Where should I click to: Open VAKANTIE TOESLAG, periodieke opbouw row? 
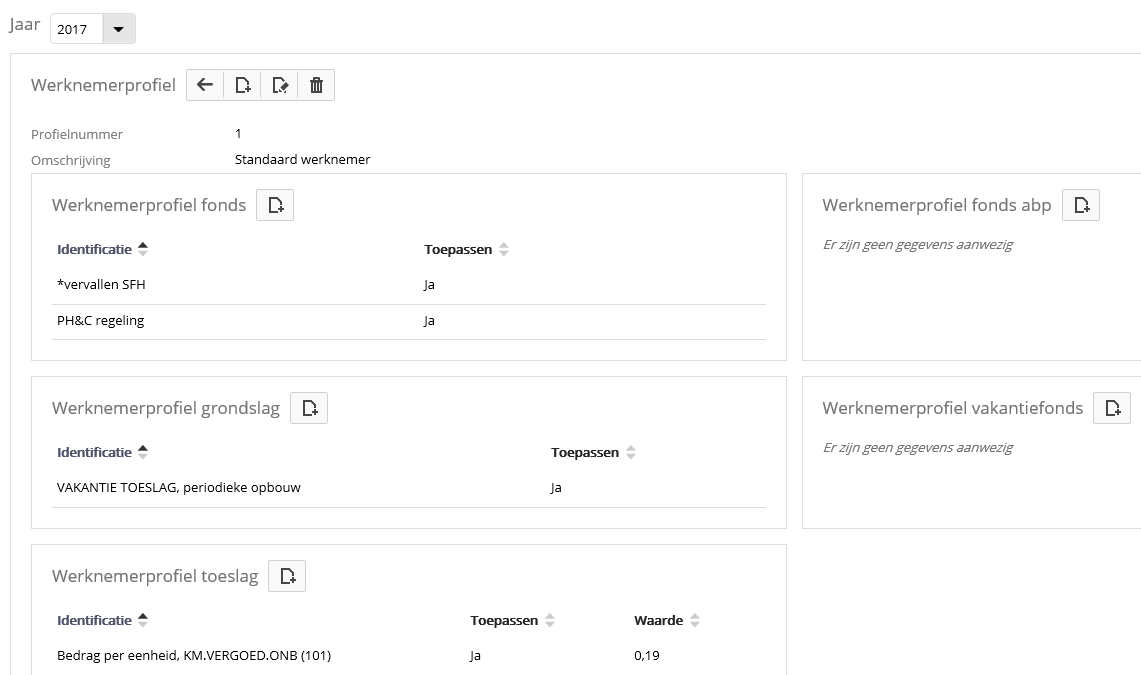pos(179,488)
